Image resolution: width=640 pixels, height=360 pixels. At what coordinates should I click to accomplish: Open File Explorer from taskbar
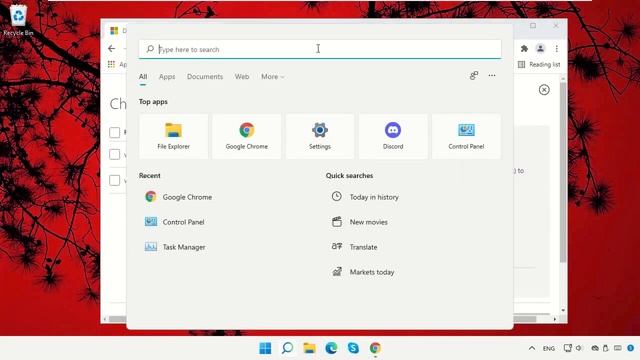tap(309, 348)
